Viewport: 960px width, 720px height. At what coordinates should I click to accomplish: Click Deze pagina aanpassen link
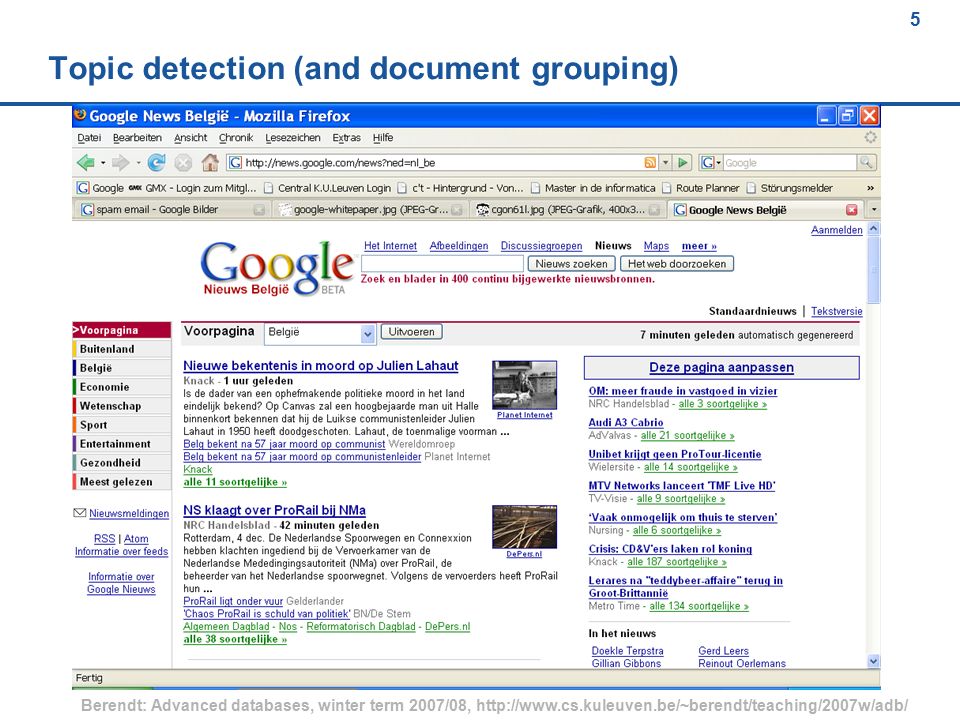pos(721,367)
